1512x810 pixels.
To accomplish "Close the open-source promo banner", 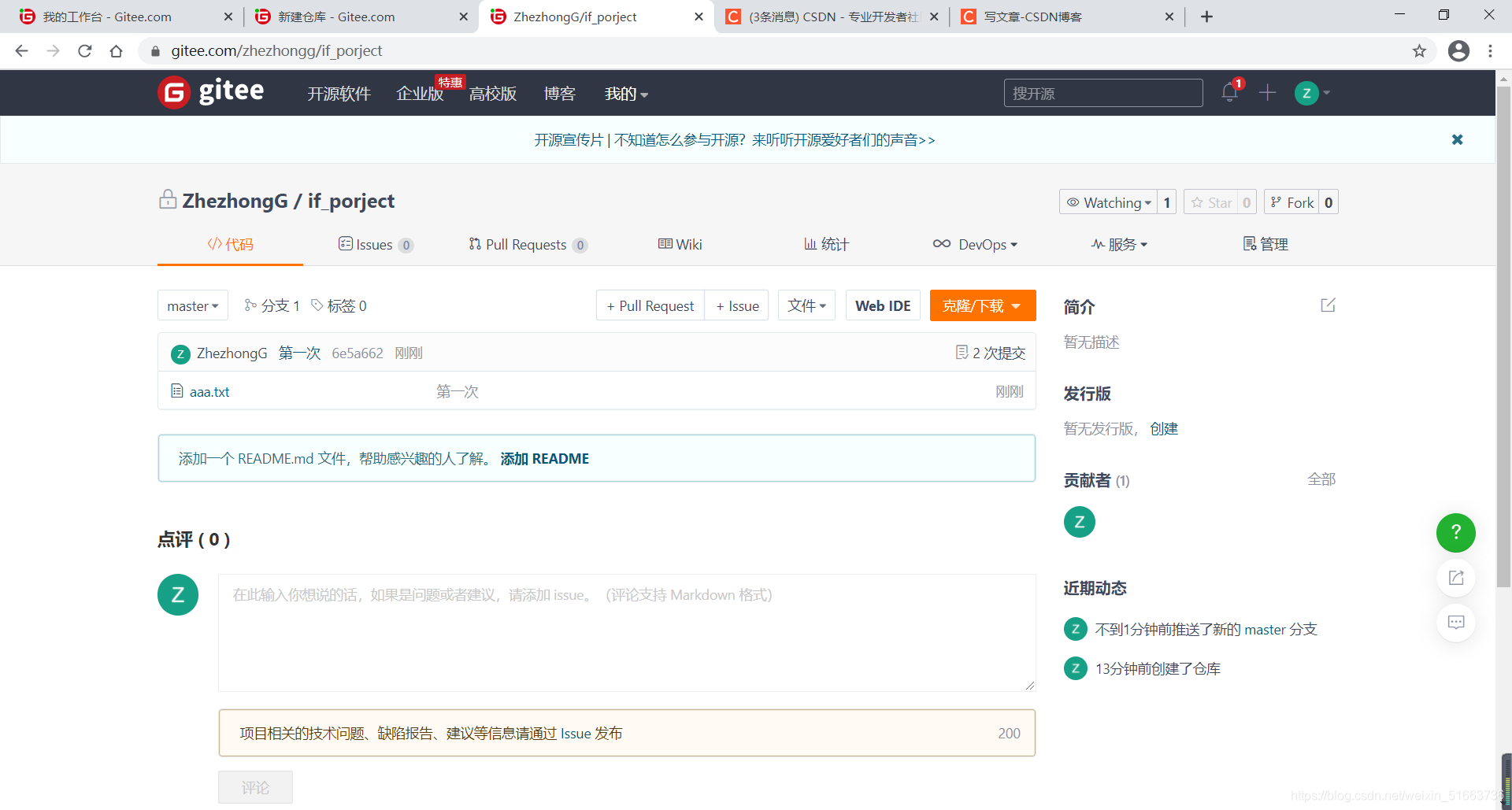I will (x=1458, y=139).
